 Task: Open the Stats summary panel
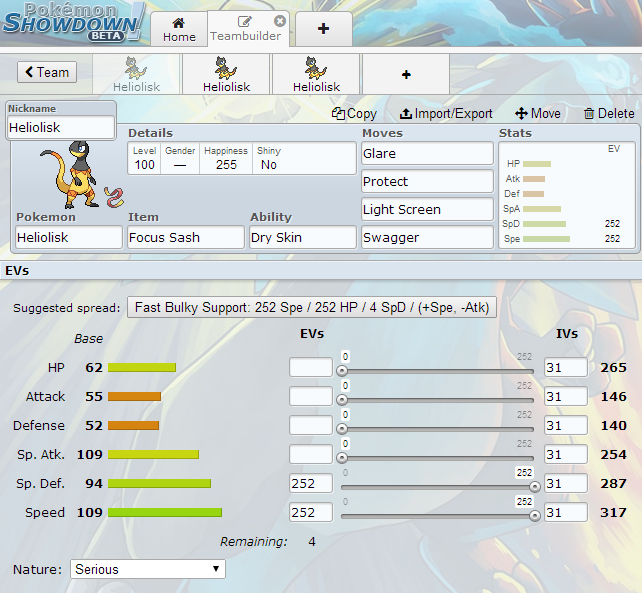coord(567,195)
